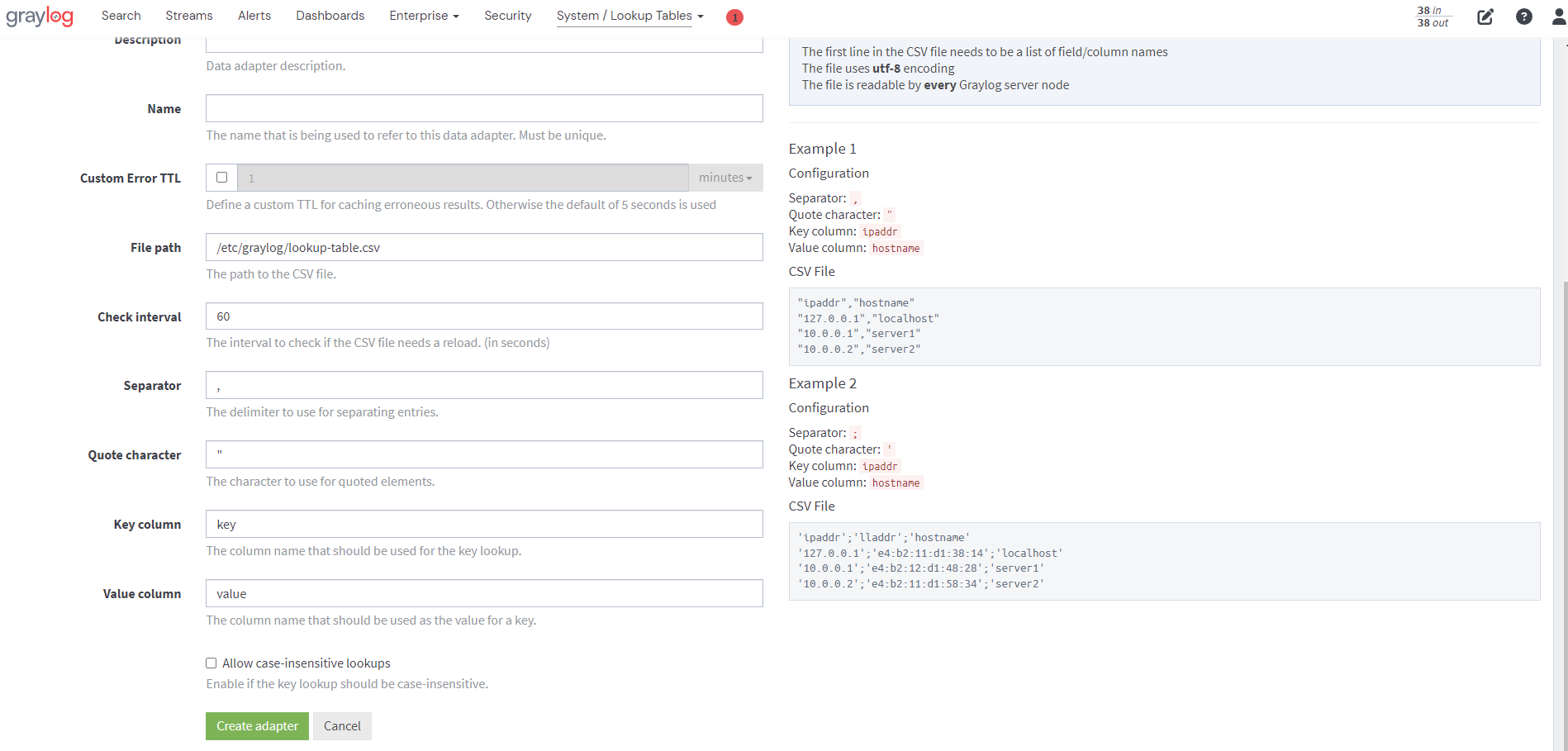
Task: Open the Graylog logo home link
Action: pyautogui.click(x=40, y=17)
